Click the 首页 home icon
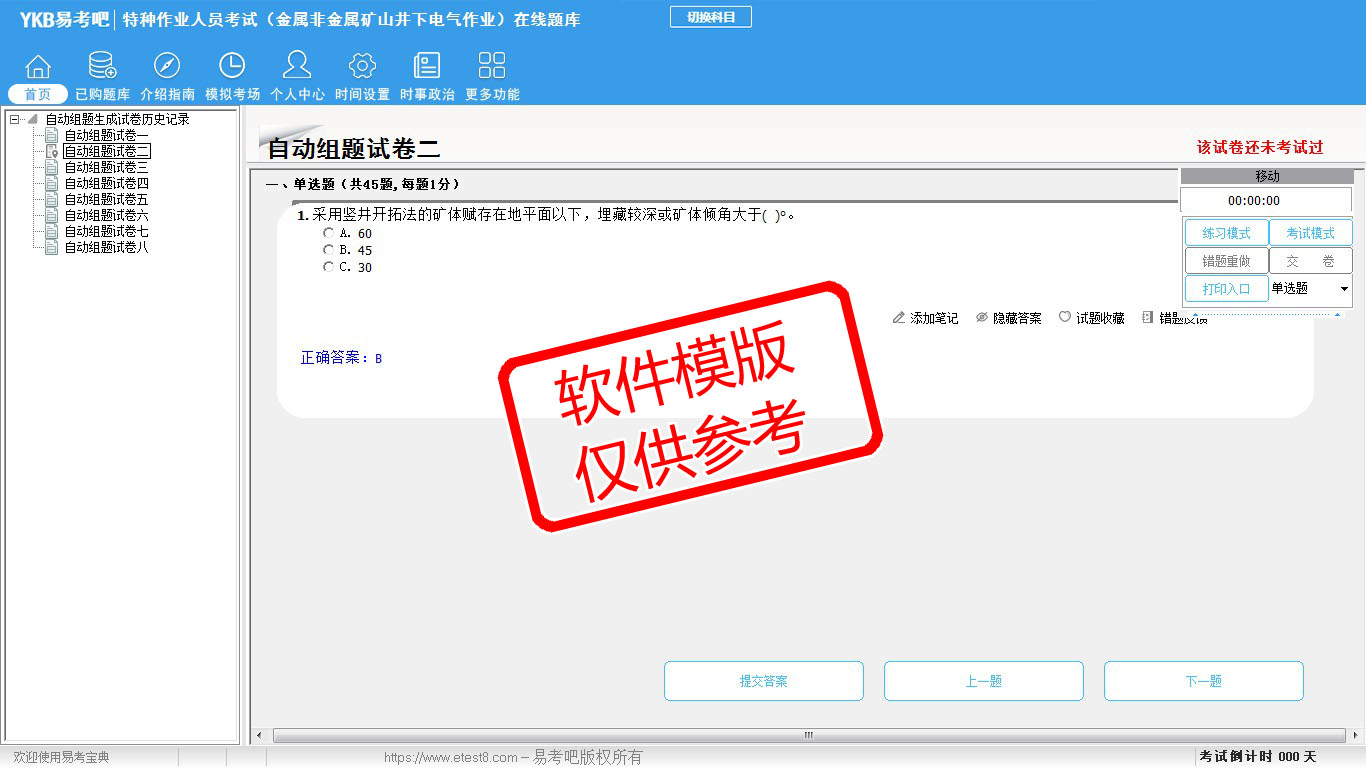The image size is (1366, 768). [x=38, y=67]
